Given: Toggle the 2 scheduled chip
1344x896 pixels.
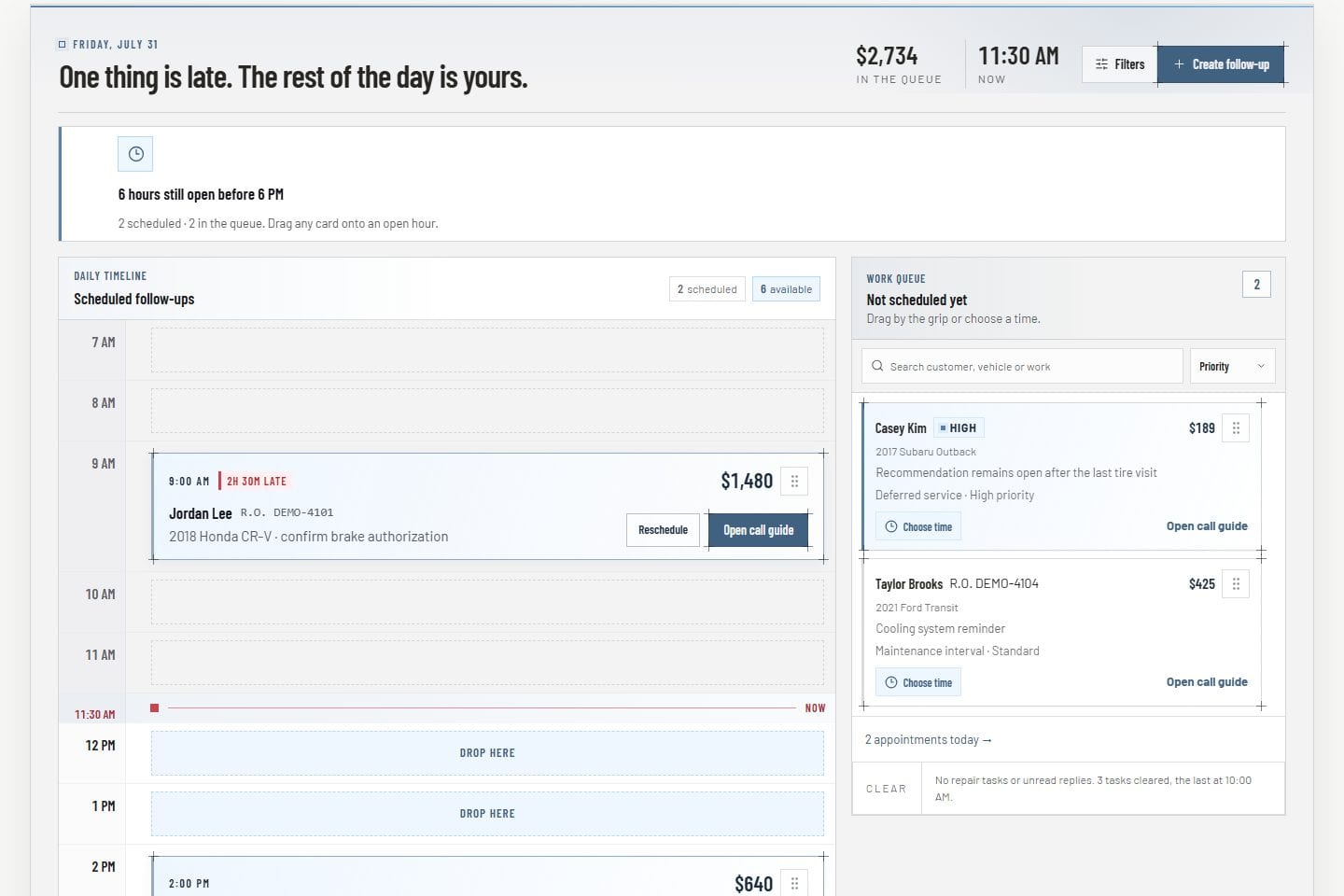Looking at the screenshot, I should 707,289.
